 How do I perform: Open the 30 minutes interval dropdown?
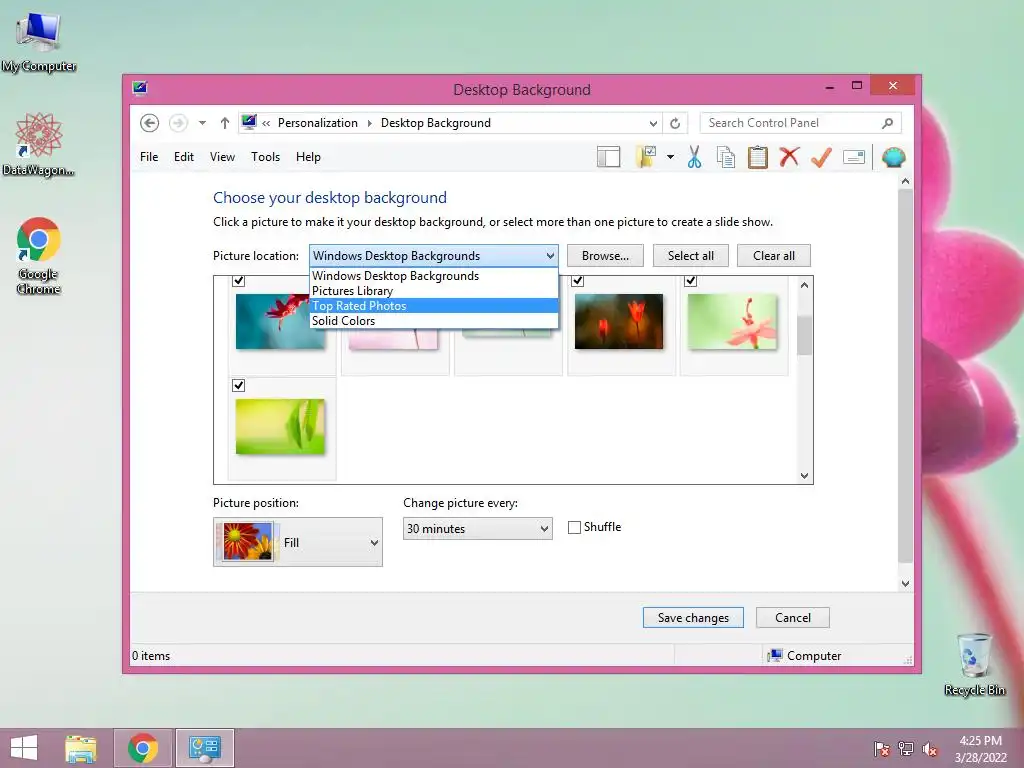coord(477,528)
